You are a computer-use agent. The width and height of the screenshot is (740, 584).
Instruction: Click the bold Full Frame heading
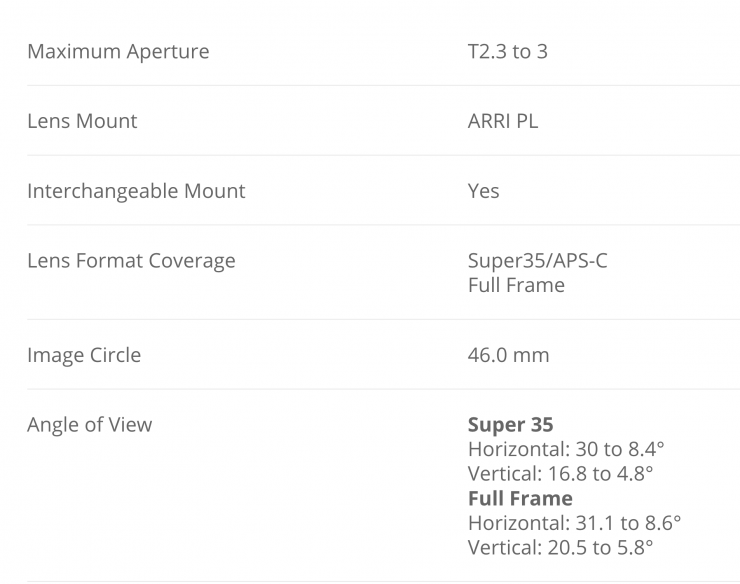point(520,498)
